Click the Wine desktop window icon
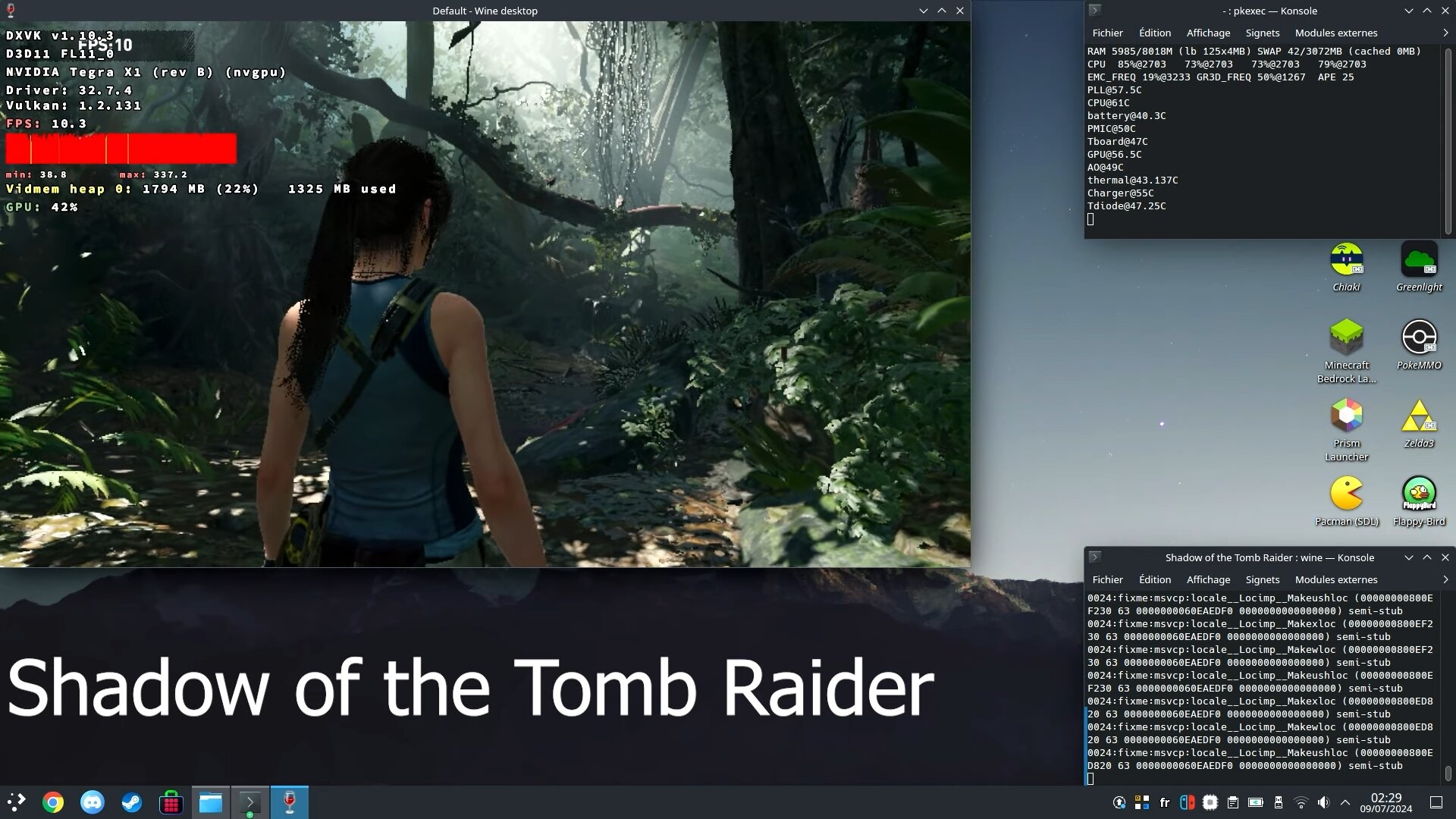Screen dimensions: 1456x819 [11, 11]
